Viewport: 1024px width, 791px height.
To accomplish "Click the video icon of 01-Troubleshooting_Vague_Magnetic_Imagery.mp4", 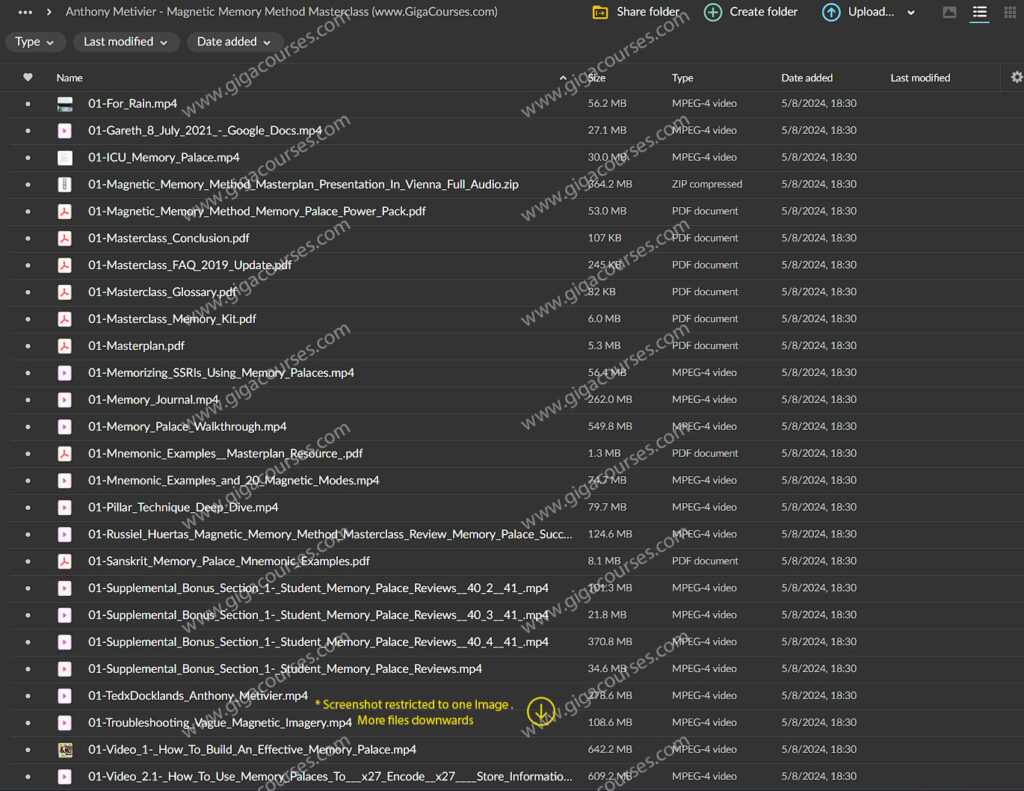I will pos(65,722).
